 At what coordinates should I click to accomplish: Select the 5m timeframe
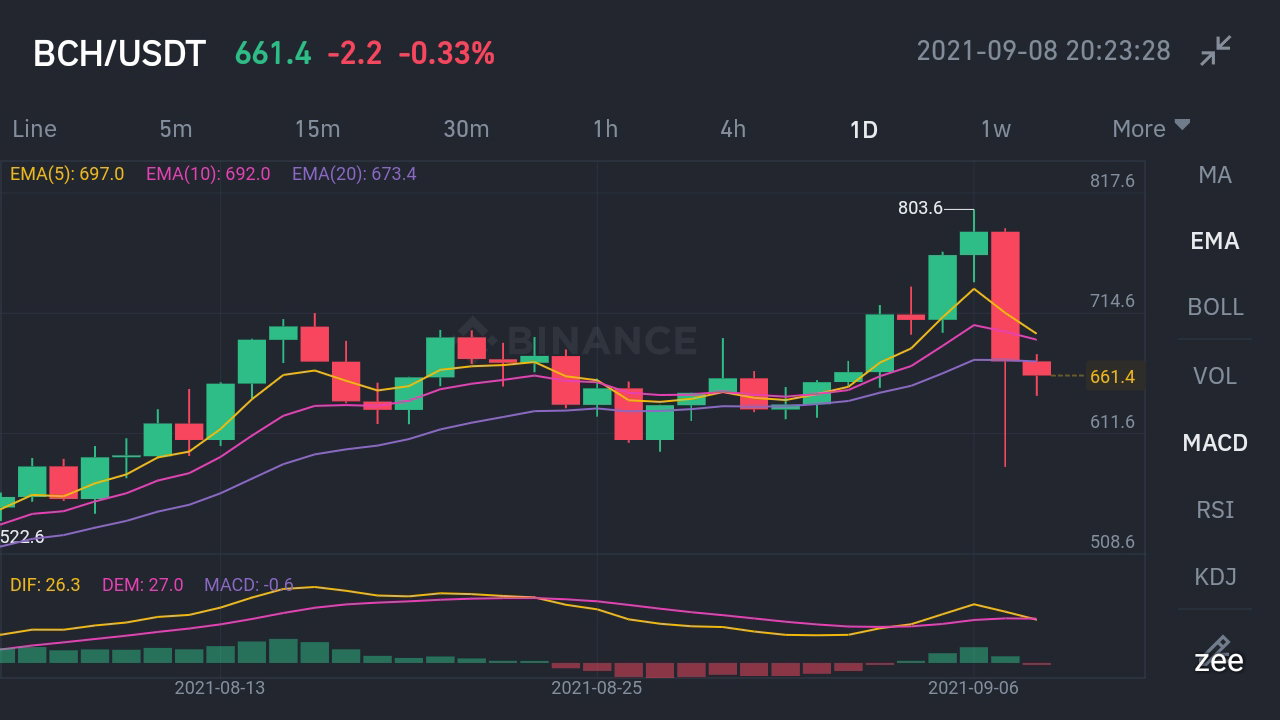[x=175, y=128]
